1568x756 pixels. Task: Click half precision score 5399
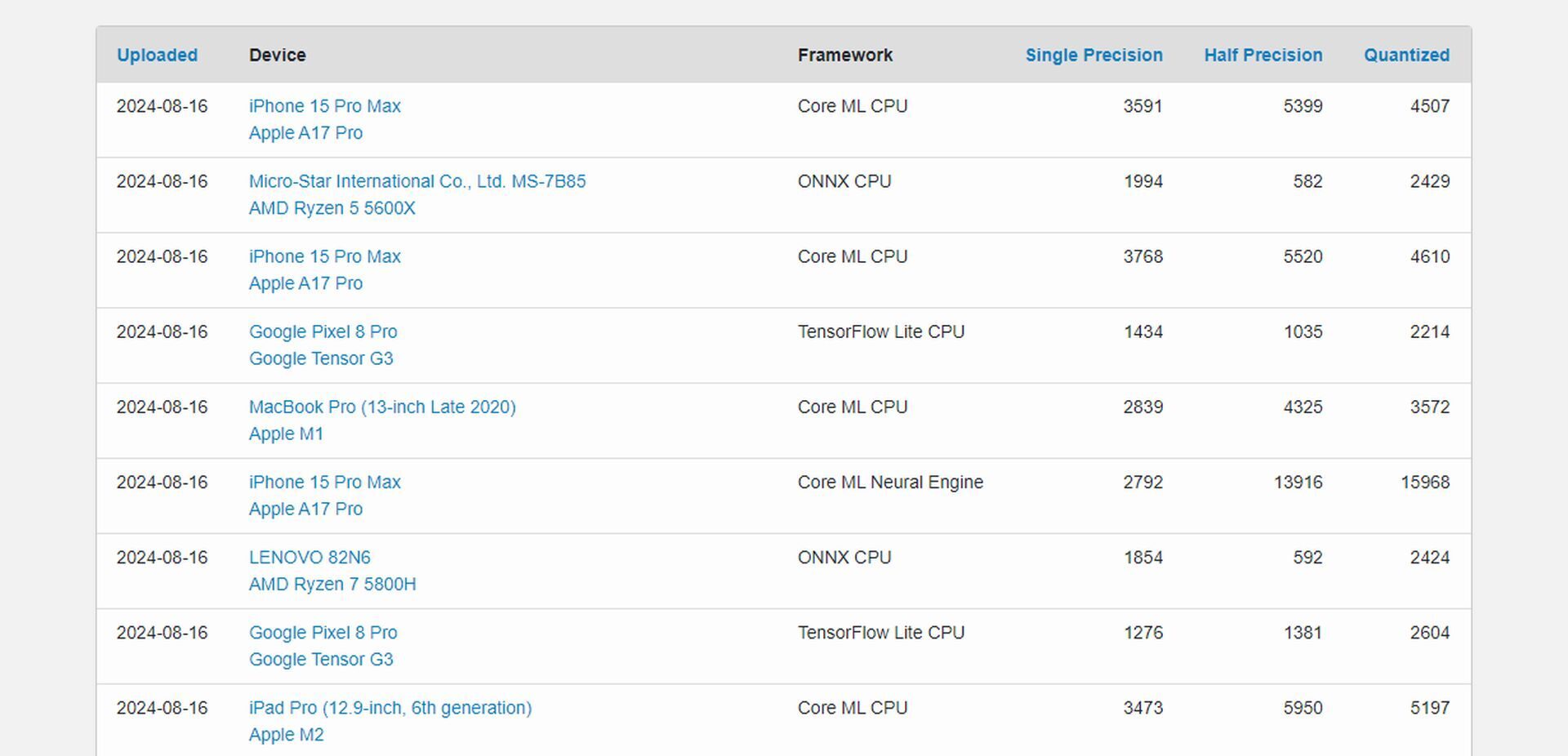click(x=1303, y=106)
